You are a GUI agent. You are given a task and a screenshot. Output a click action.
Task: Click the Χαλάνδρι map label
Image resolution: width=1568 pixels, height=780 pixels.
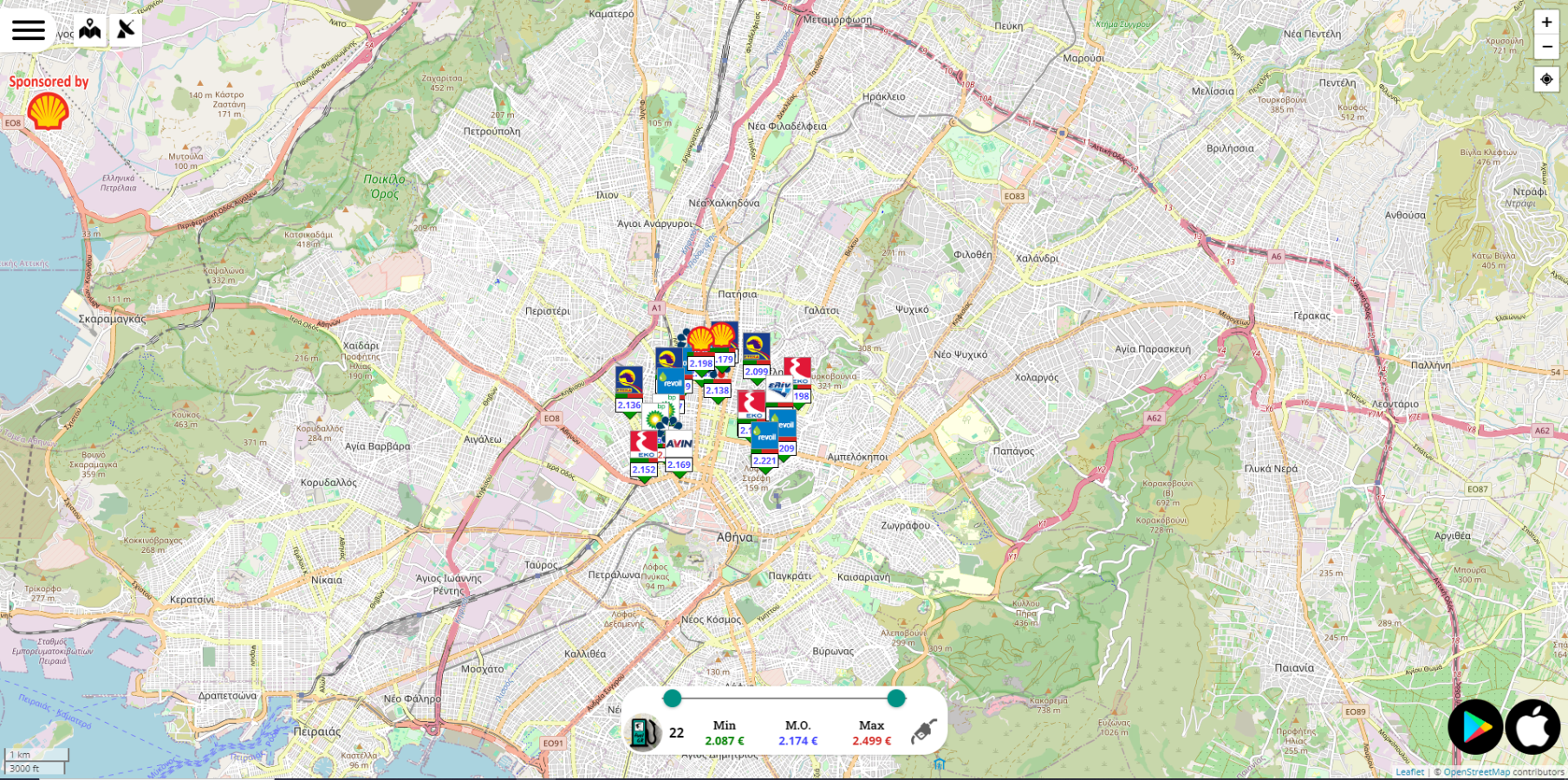(1037, 258)
